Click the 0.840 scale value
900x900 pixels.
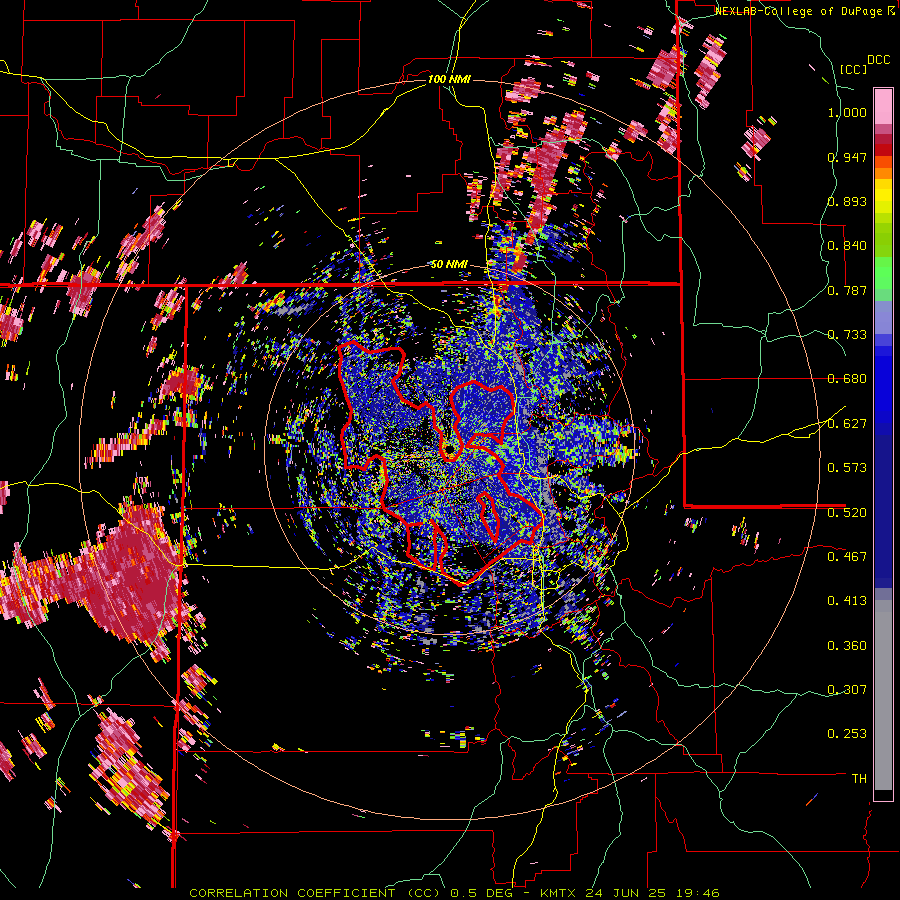pos(847,246)
